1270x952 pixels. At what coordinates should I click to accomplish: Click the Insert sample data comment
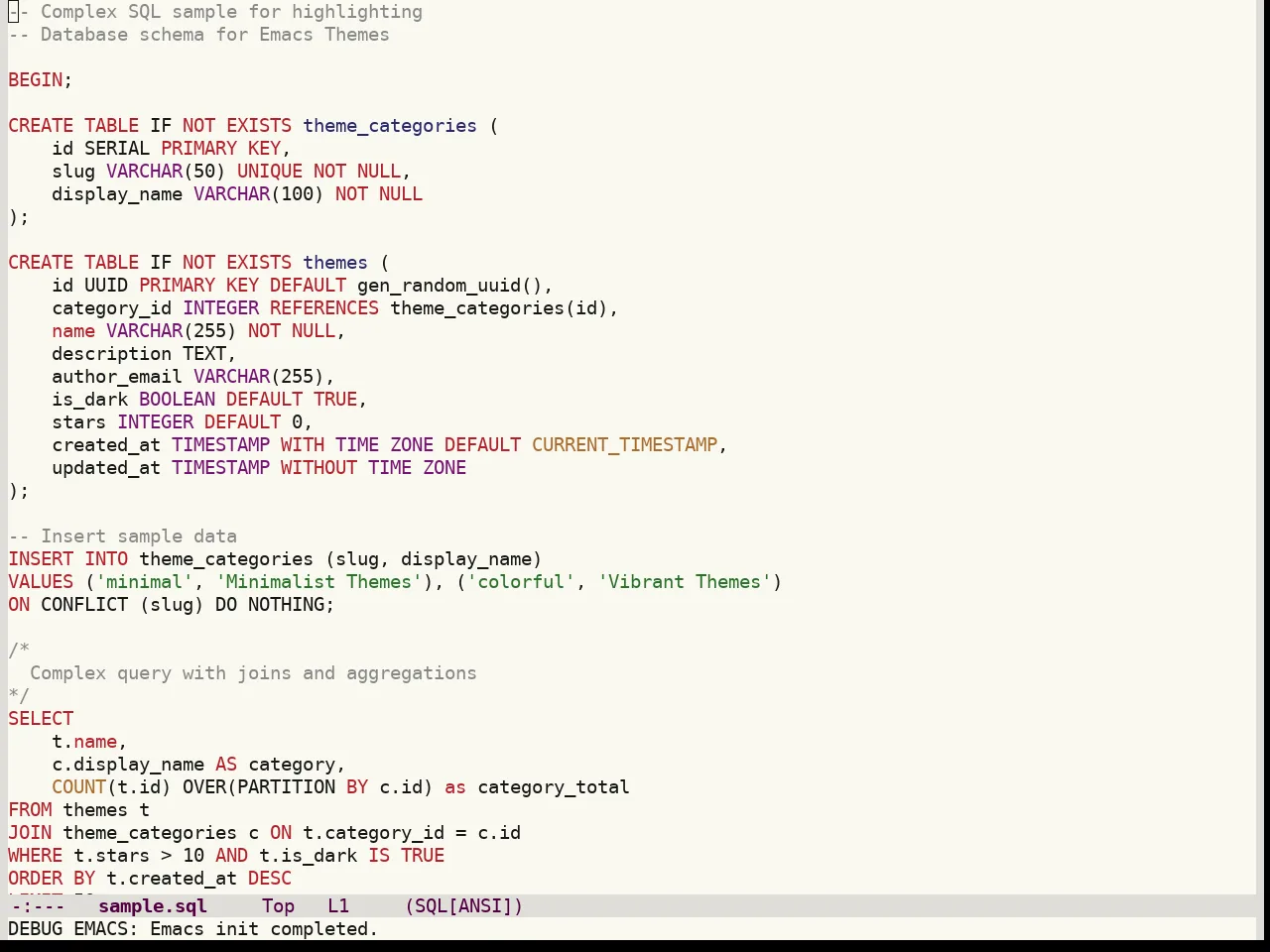coord(122,536)
